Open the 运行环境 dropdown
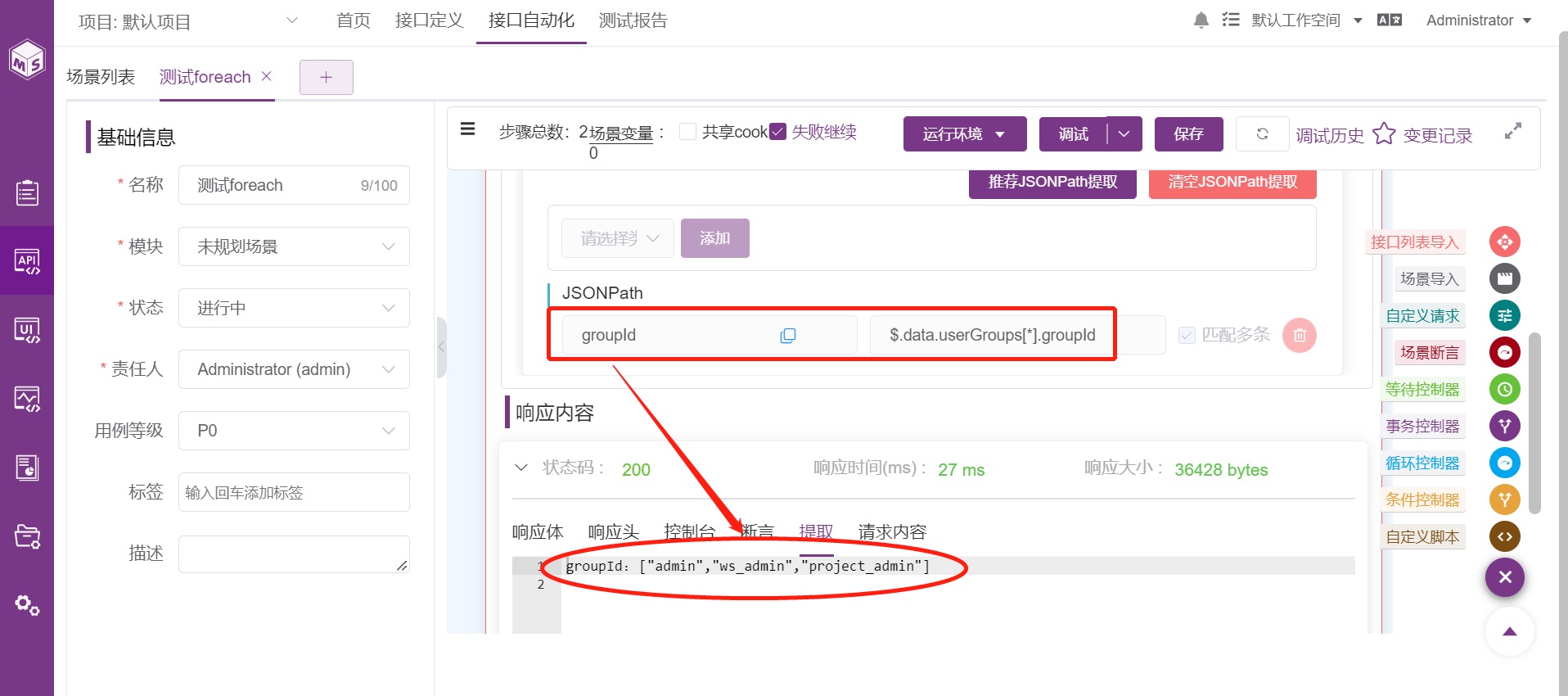This screenshot has width=1568, height=696. (x=965, y=134)
